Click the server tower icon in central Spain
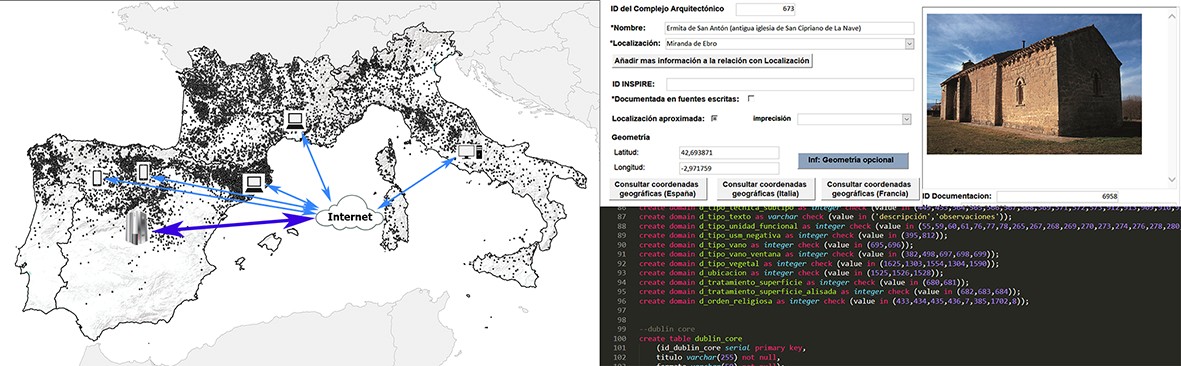This screenshot has height=366, width=1181. click(x=137, y=228)
